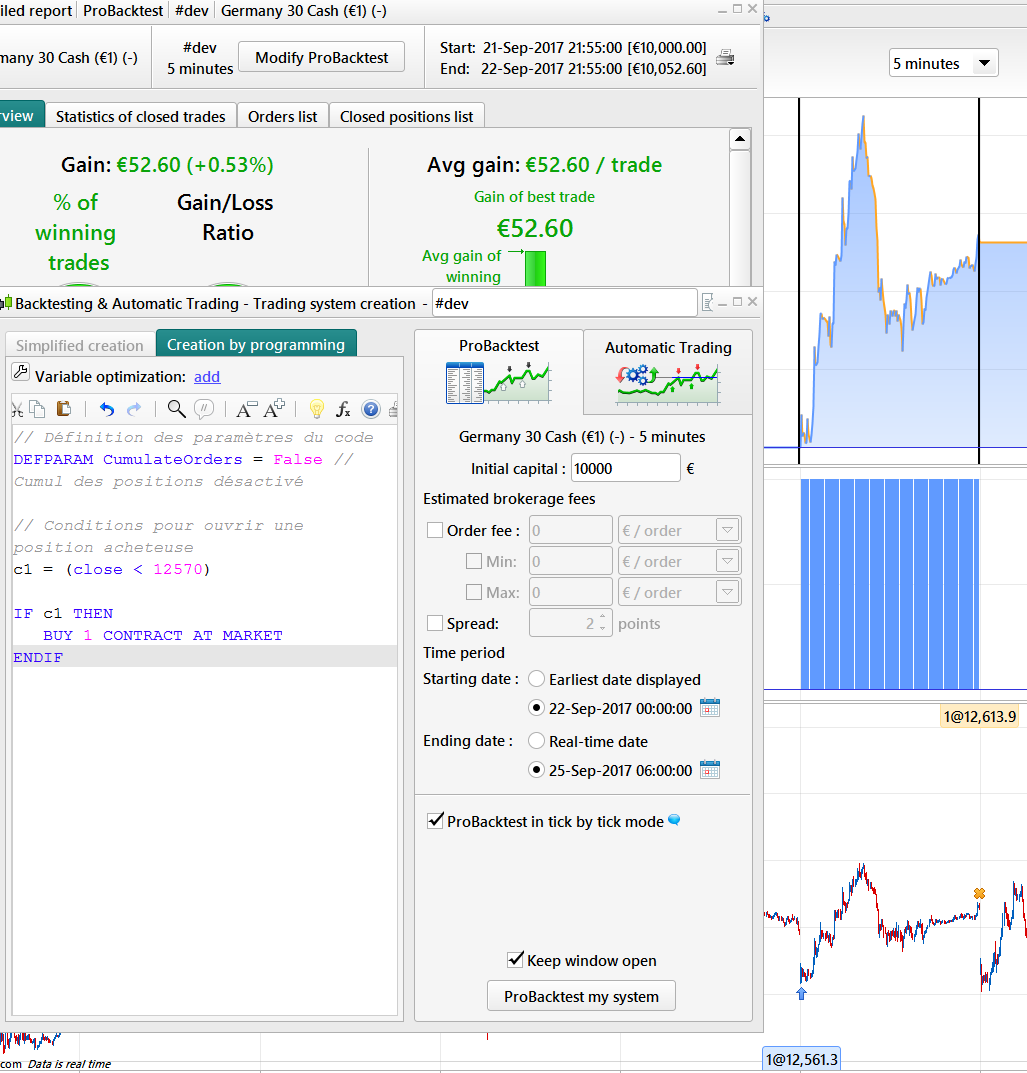Click ProBacktest my system button
The height and width of the screenshot is (1073, 1027).
(x=582, y=996)
